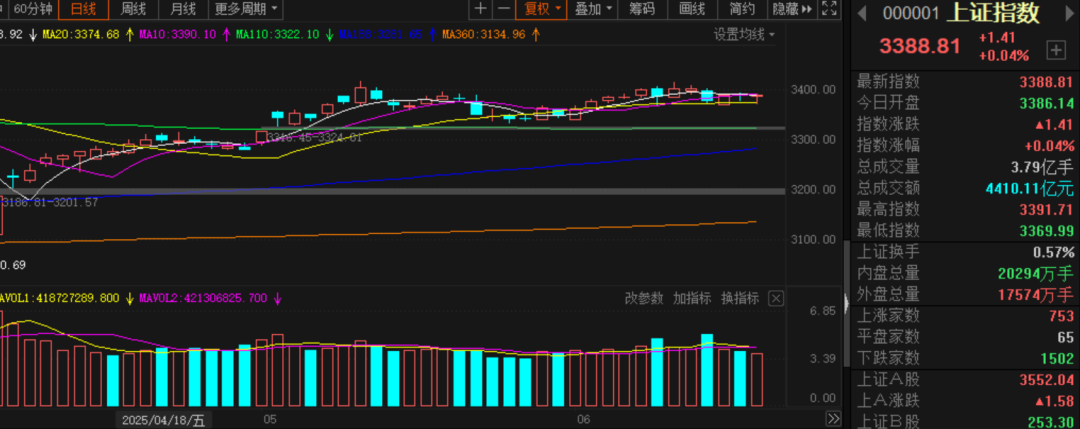Screen dimensions: 1080x429
Task: Open the 更多周期 dropdown
Action: tap(245, 9)
